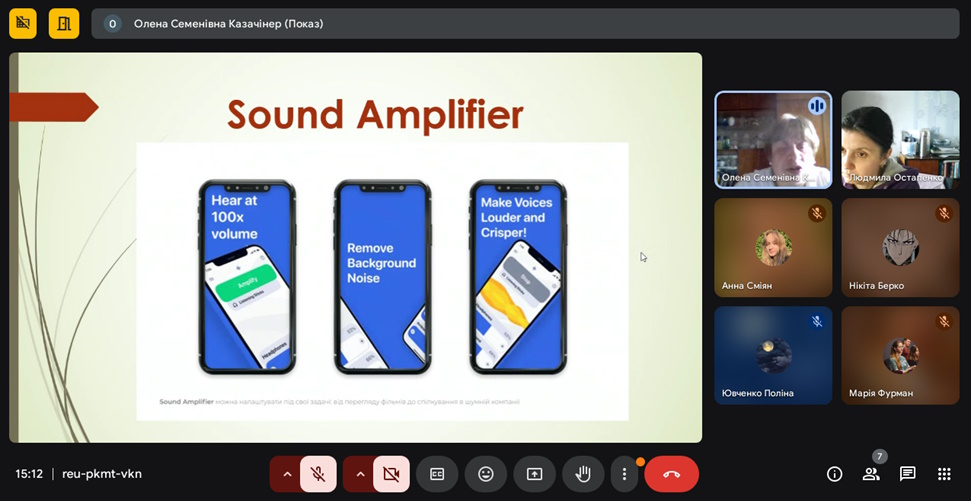Click meeting code reu-pkmt-vkn

click(x=102, y=474)
